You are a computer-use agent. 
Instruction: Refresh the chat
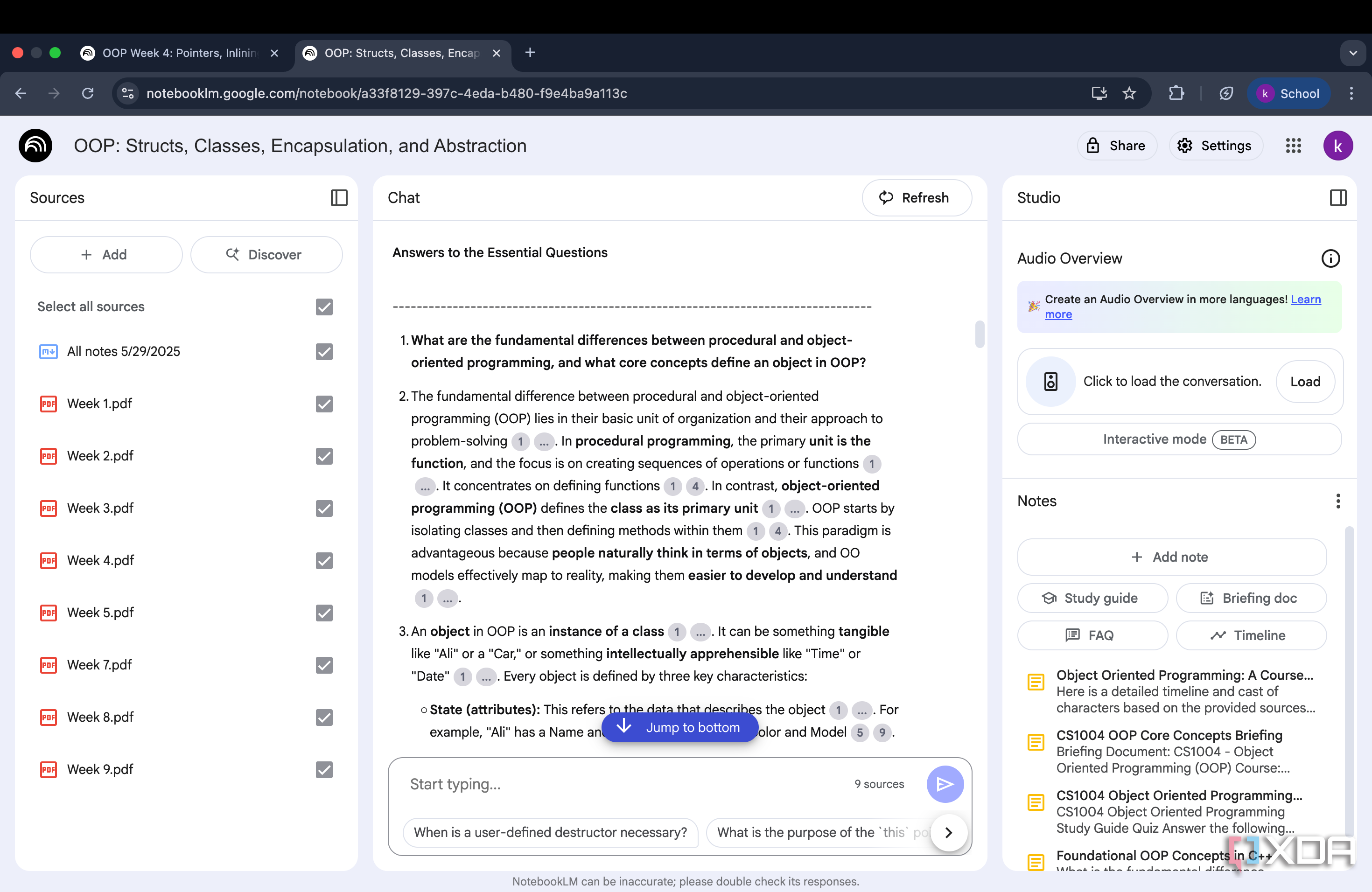coord(916,198)
